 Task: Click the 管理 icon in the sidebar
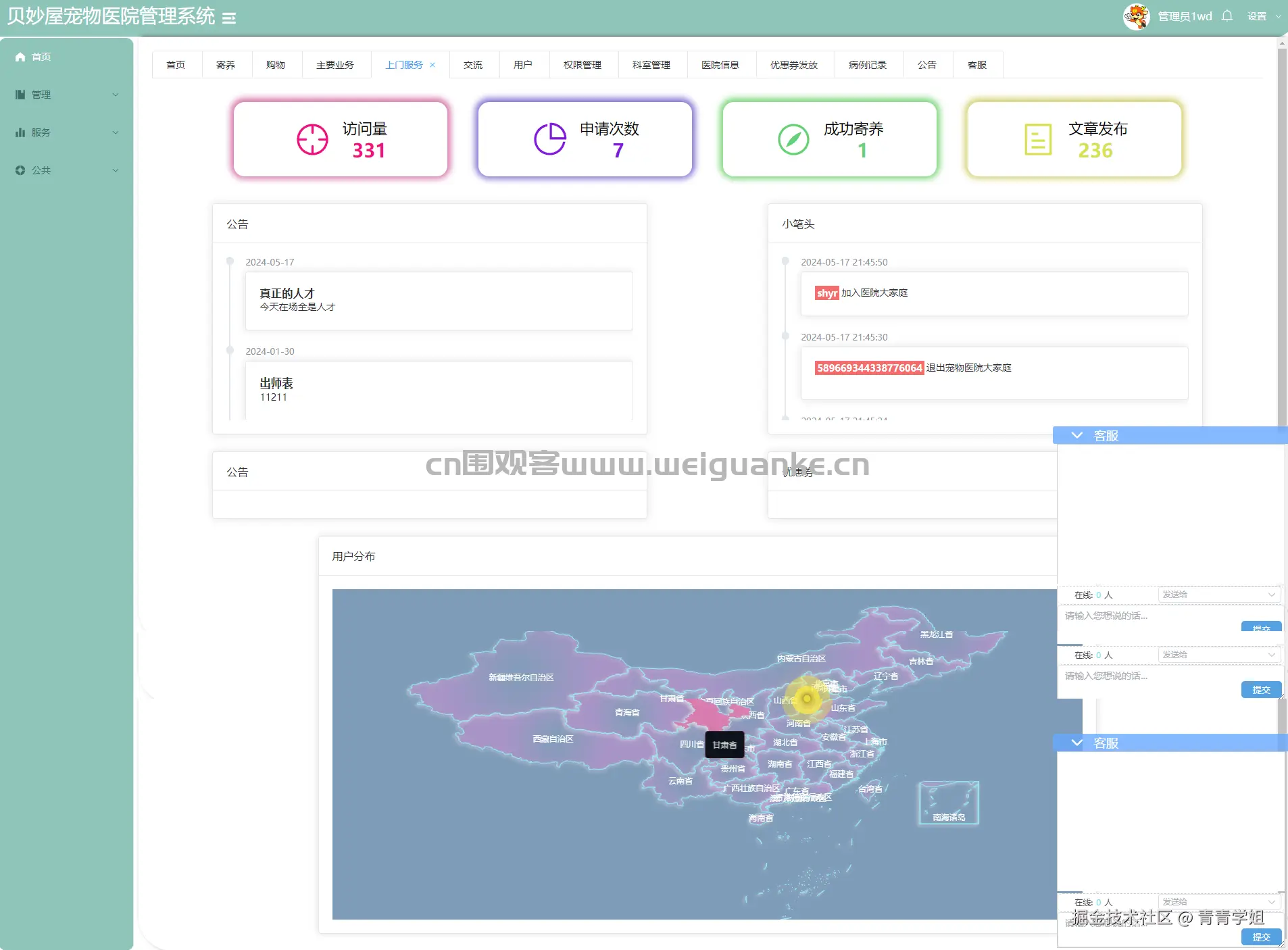[20, 95]
